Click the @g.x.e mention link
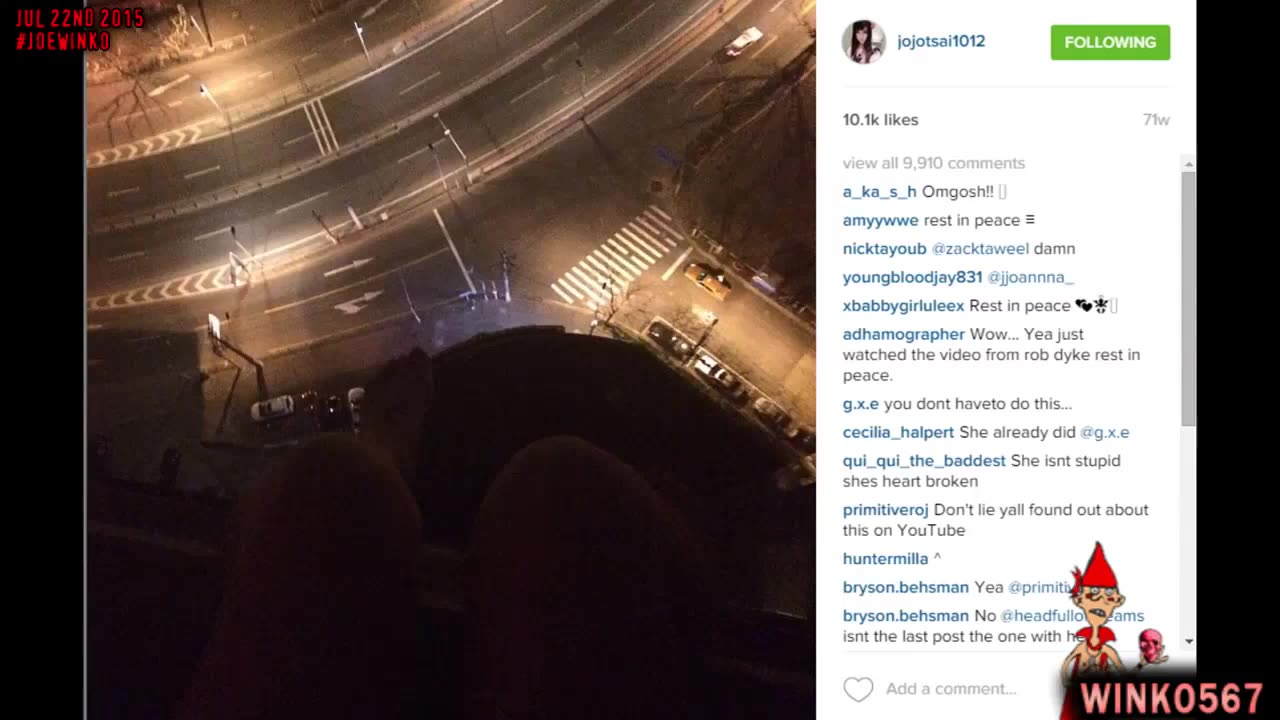 tap(1105, 432)
